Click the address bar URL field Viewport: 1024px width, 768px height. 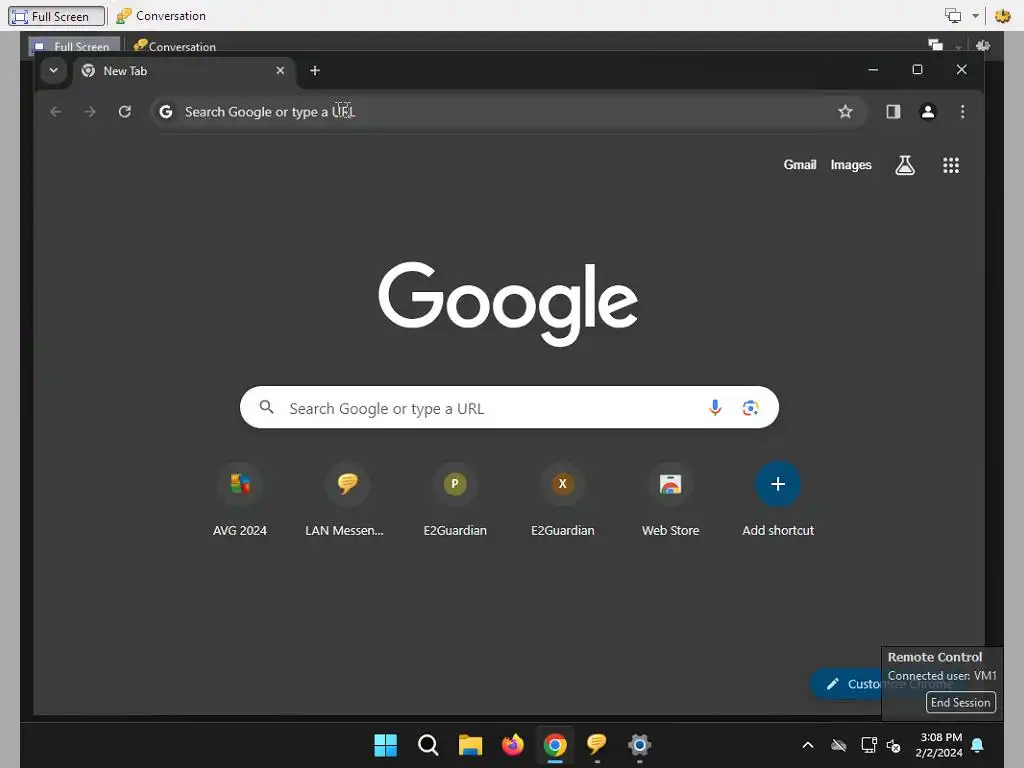[x=508, y=112]
